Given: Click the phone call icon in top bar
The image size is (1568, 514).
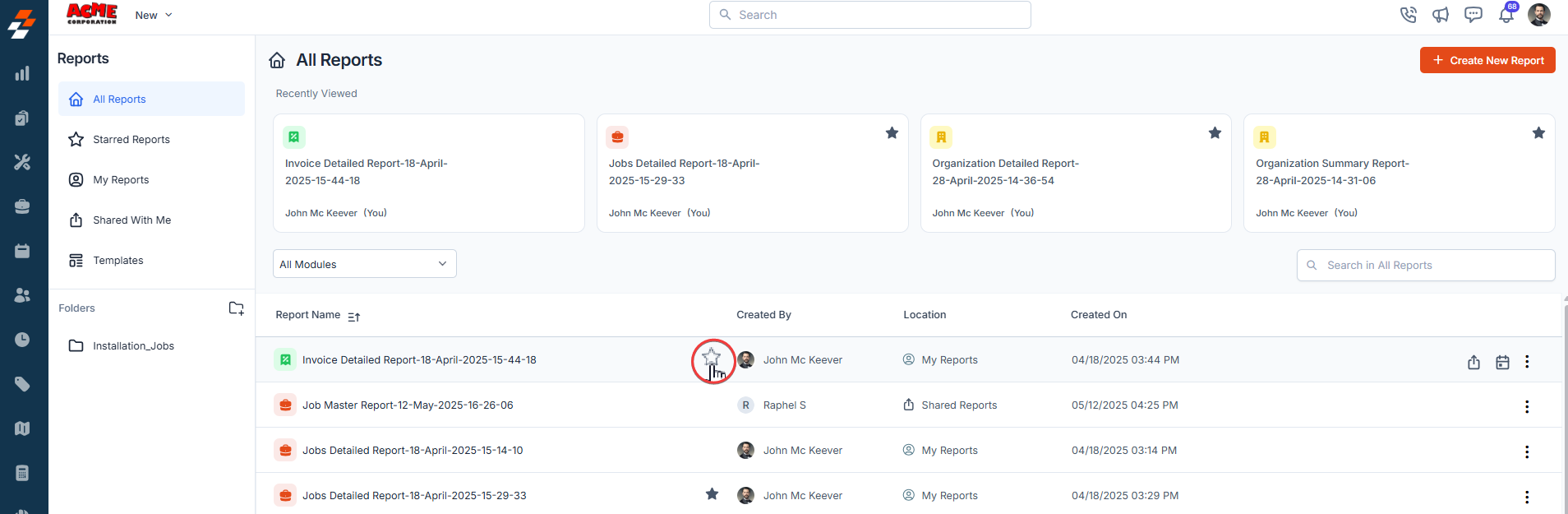Looking at the screenshot, I should 1409,15.
